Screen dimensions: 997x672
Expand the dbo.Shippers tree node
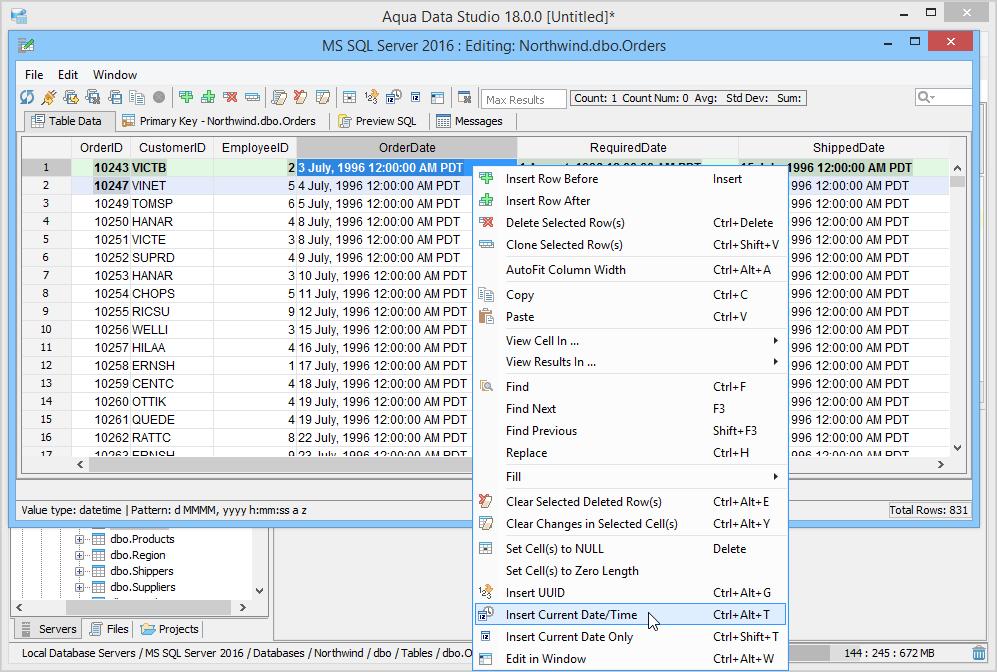click(x=79, y=571)
